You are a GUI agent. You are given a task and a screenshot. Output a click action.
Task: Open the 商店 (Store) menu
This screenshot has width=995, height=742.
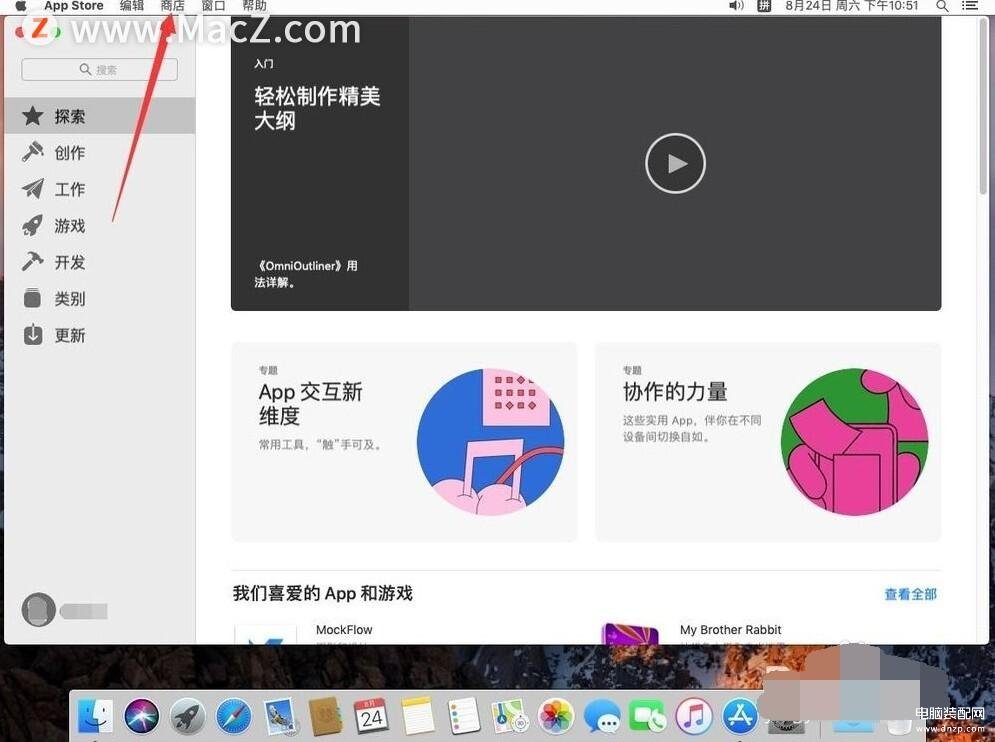[173, 6]
